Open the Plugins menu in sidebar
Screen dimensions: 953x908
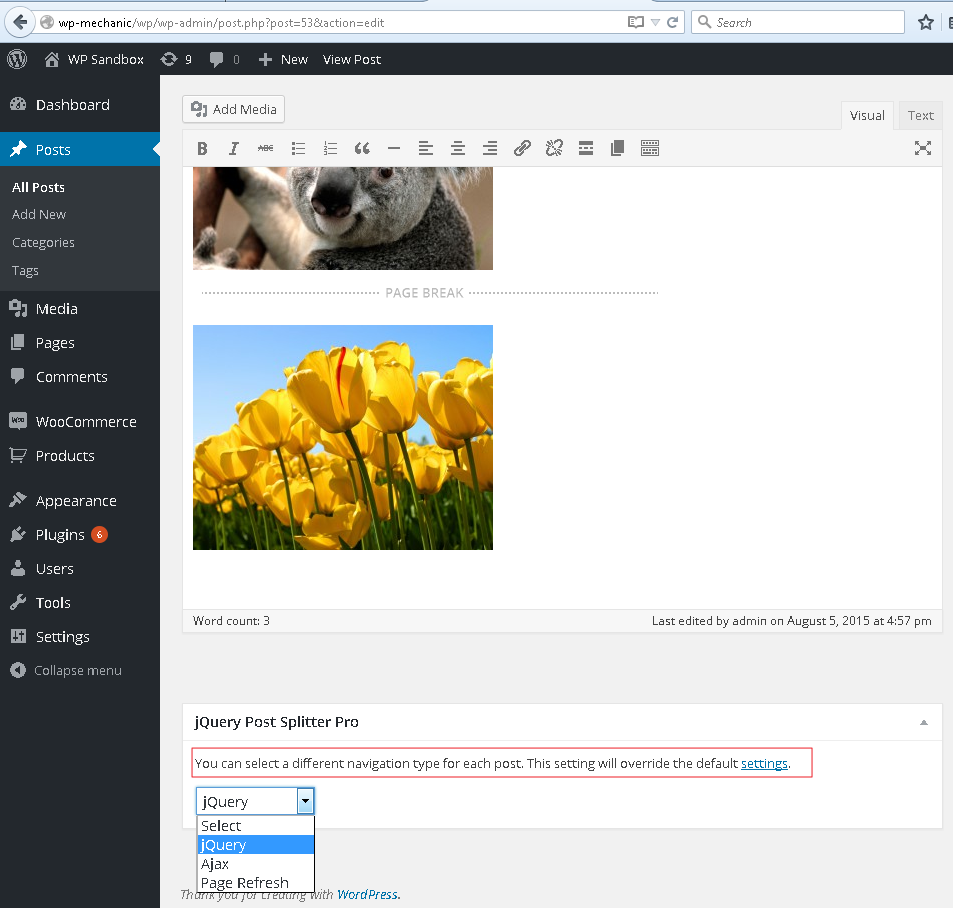pos(60,535)
